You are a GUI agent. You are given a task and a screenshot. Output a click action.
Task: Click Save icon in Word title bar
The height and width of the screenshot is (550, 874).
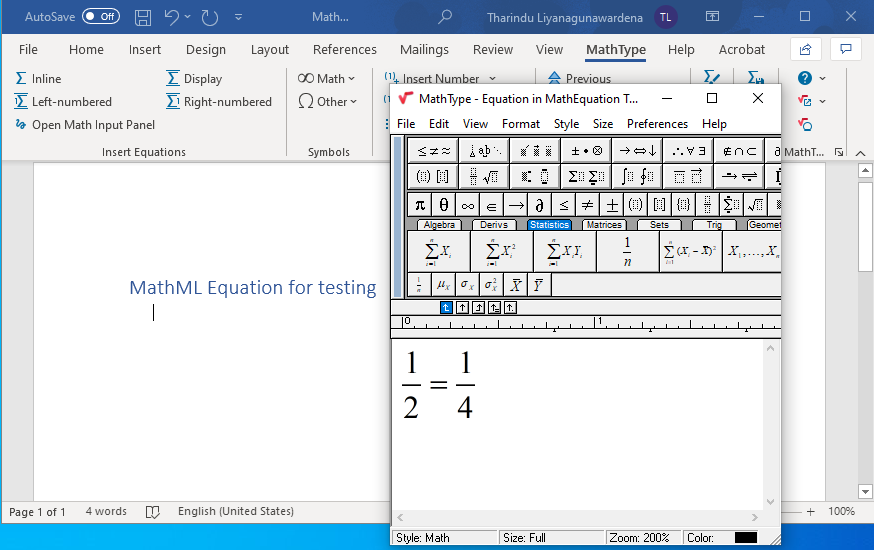pos(143,17)
